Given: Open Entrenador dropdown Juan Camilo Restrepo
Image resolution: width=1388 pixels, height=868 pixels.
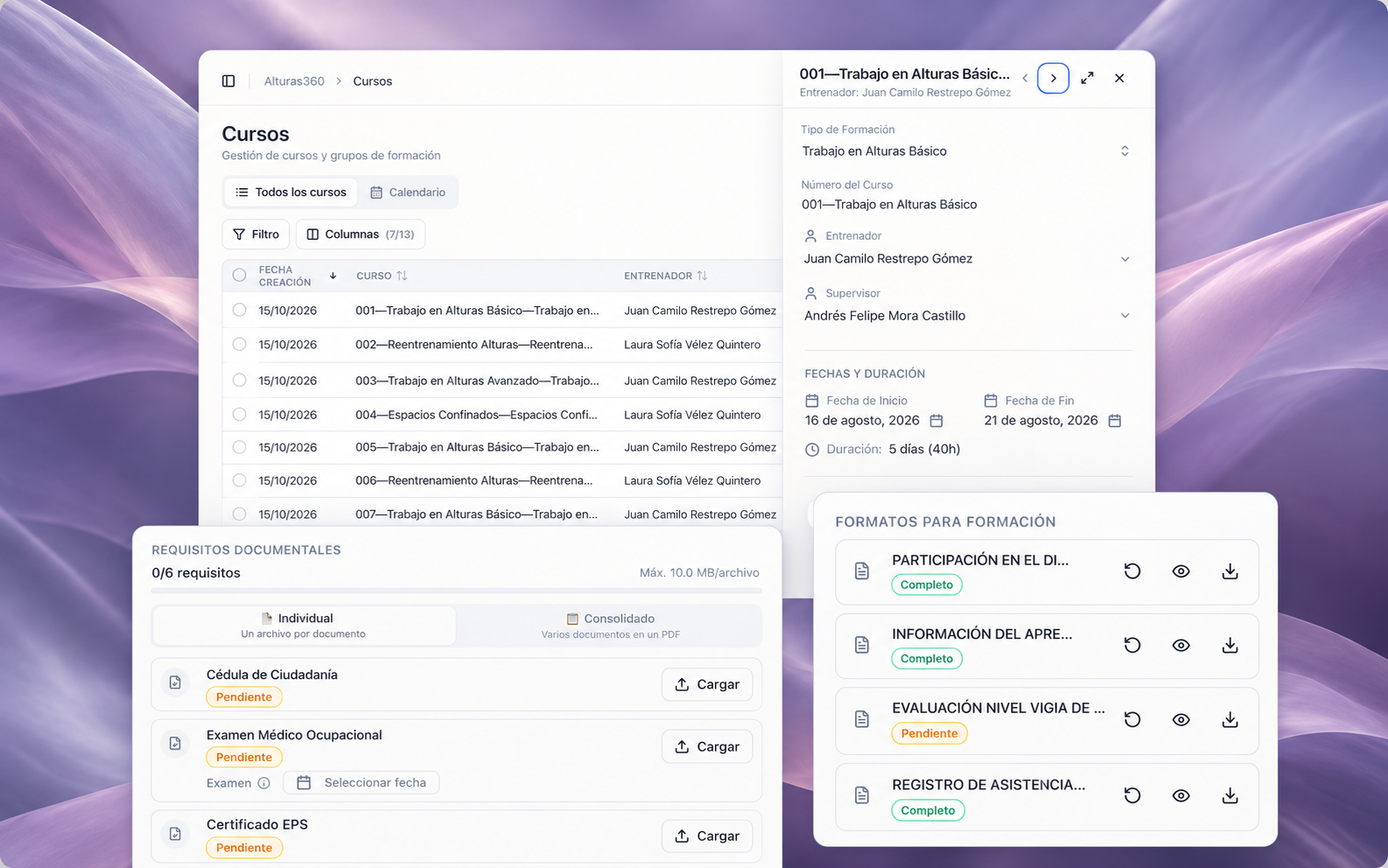Looking at the screenshot, I should 966,259.
